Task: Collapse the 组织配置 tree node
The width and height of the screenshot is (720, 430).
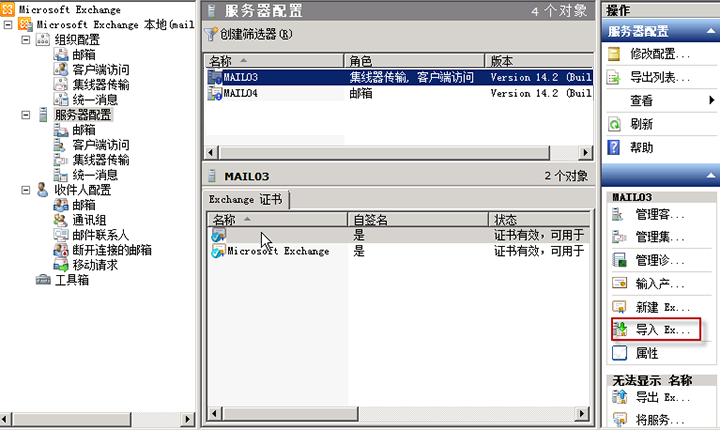Action: [x=26, y=40]
